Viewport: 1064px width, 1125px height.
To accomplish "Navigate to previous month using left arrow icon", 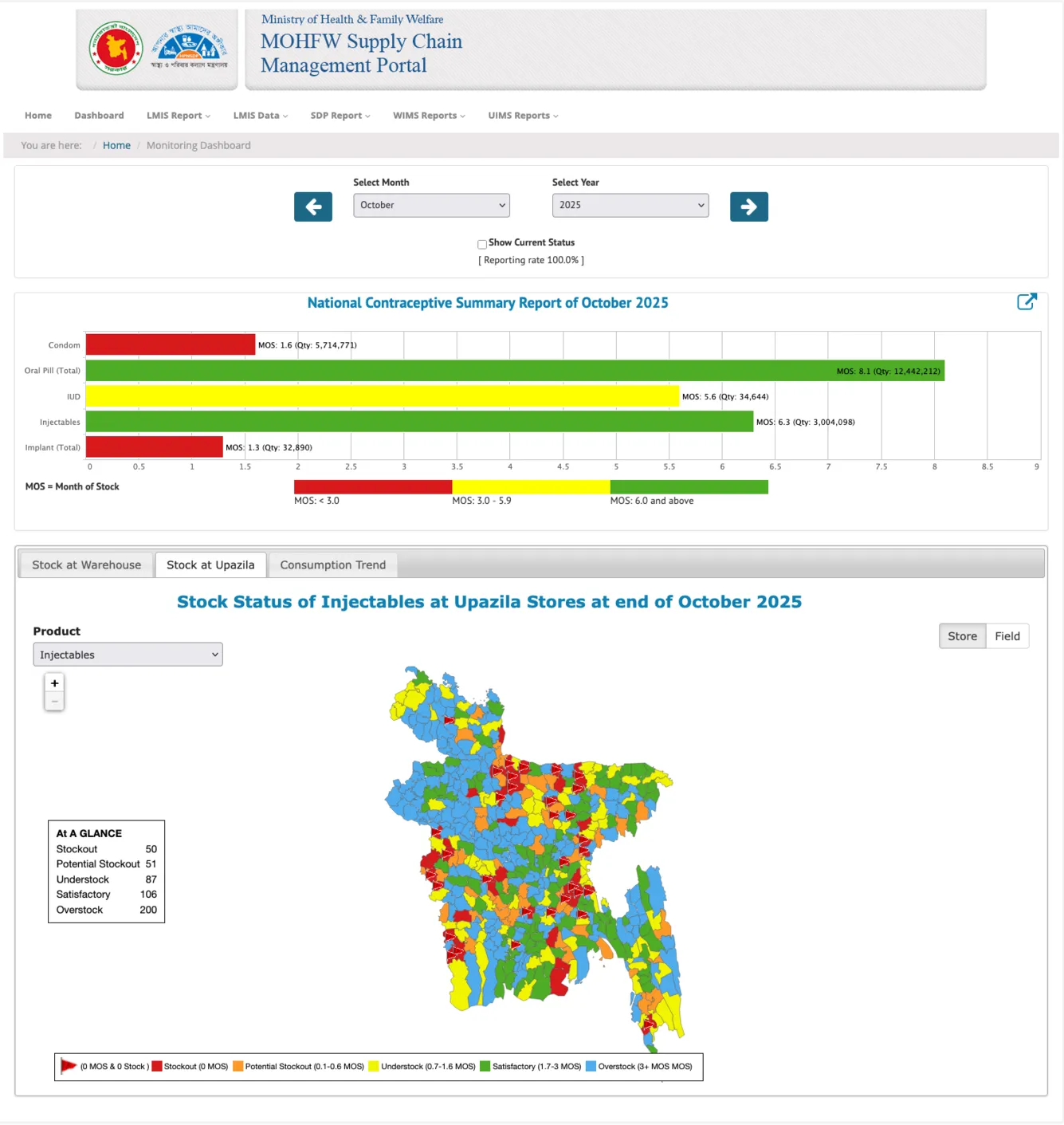I will pos(312,207).
